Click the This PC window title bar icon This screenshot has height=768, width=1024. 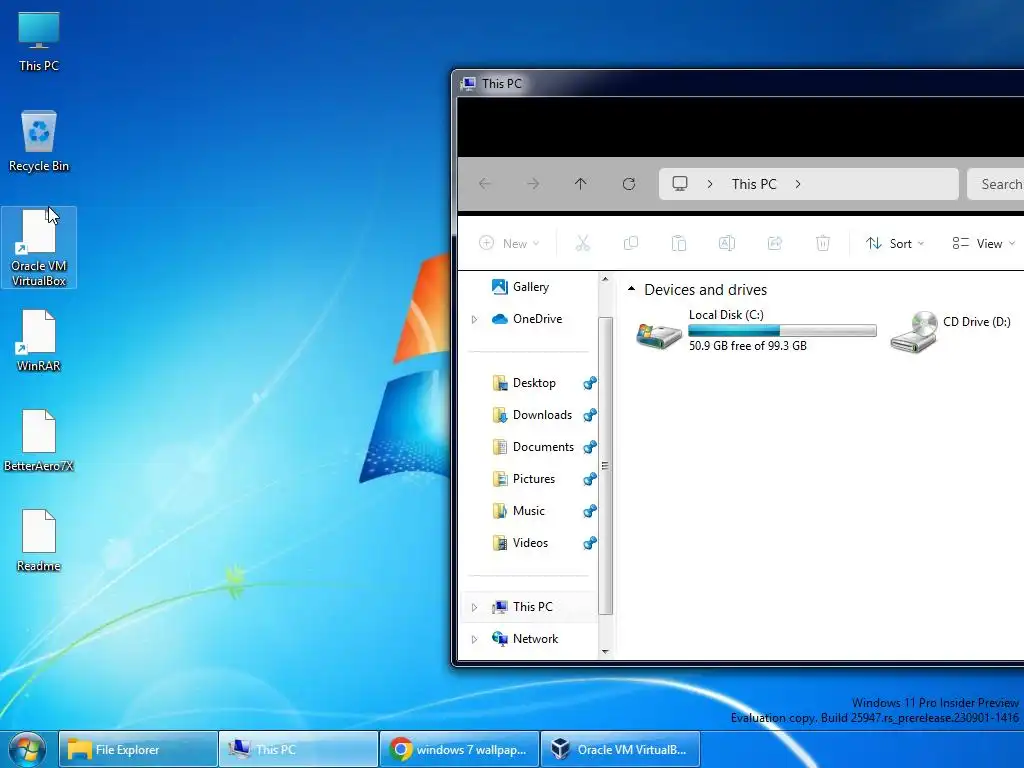(x=468, y=84)
